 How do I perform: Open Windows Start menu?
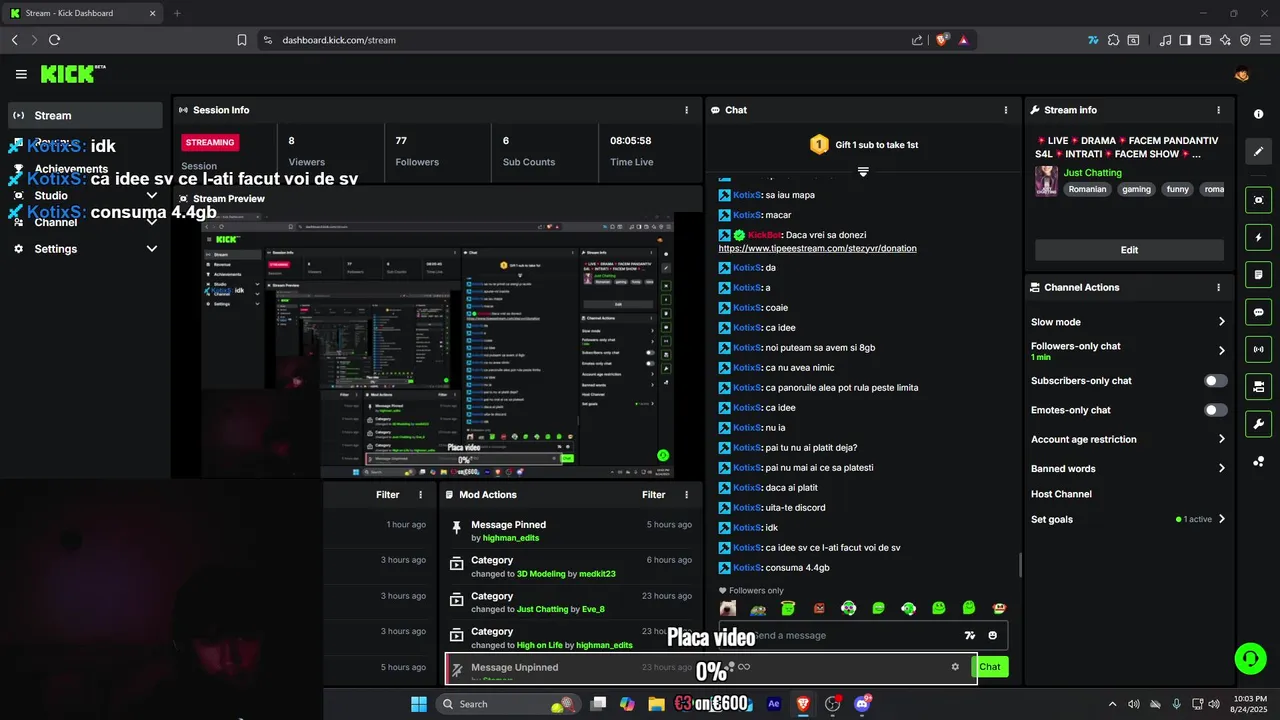click(x=418, y=704)
